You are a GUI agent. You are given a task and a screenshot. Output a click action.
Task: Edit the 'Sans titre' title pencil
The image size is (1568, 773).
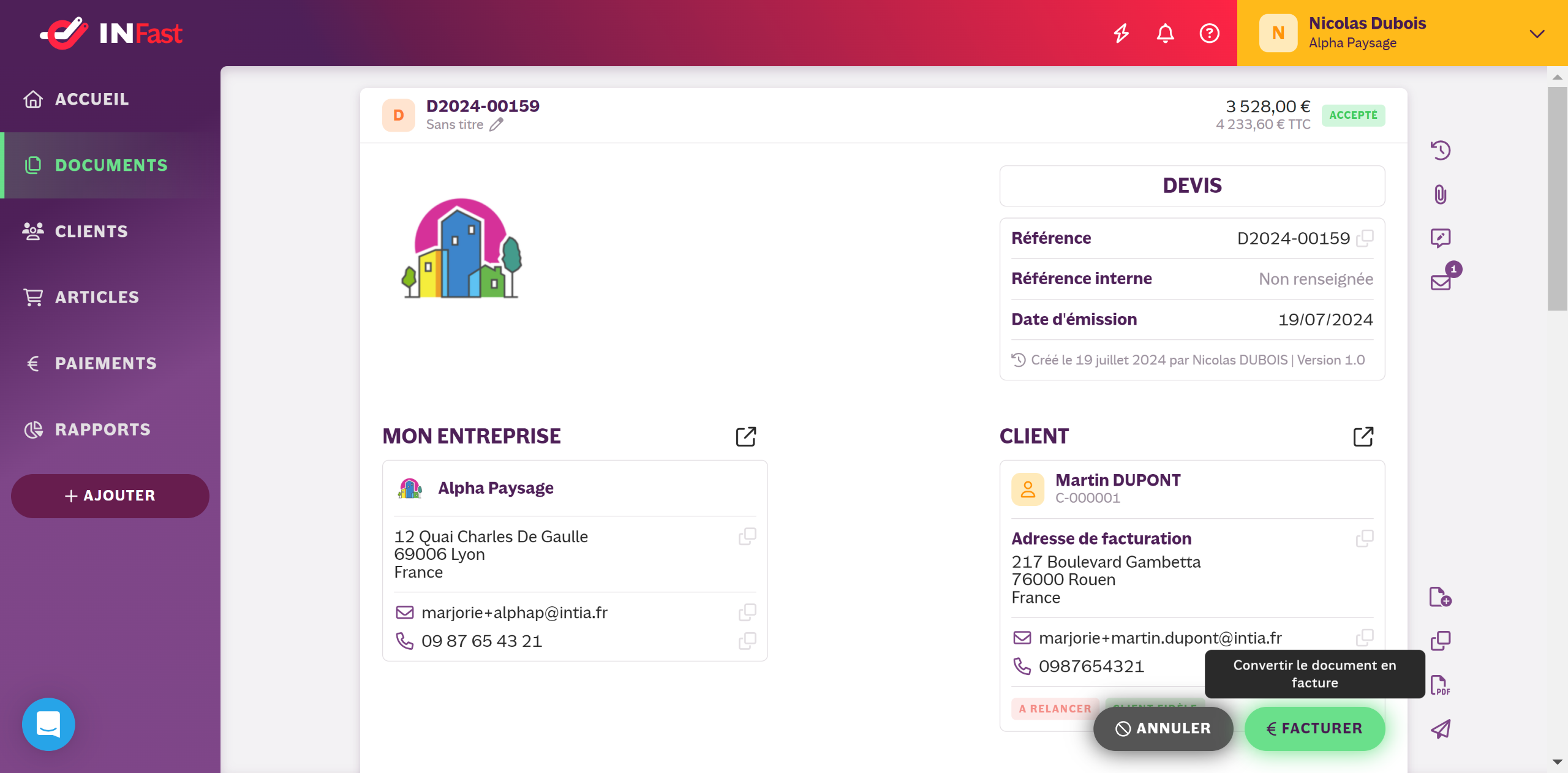click(496, 125)
